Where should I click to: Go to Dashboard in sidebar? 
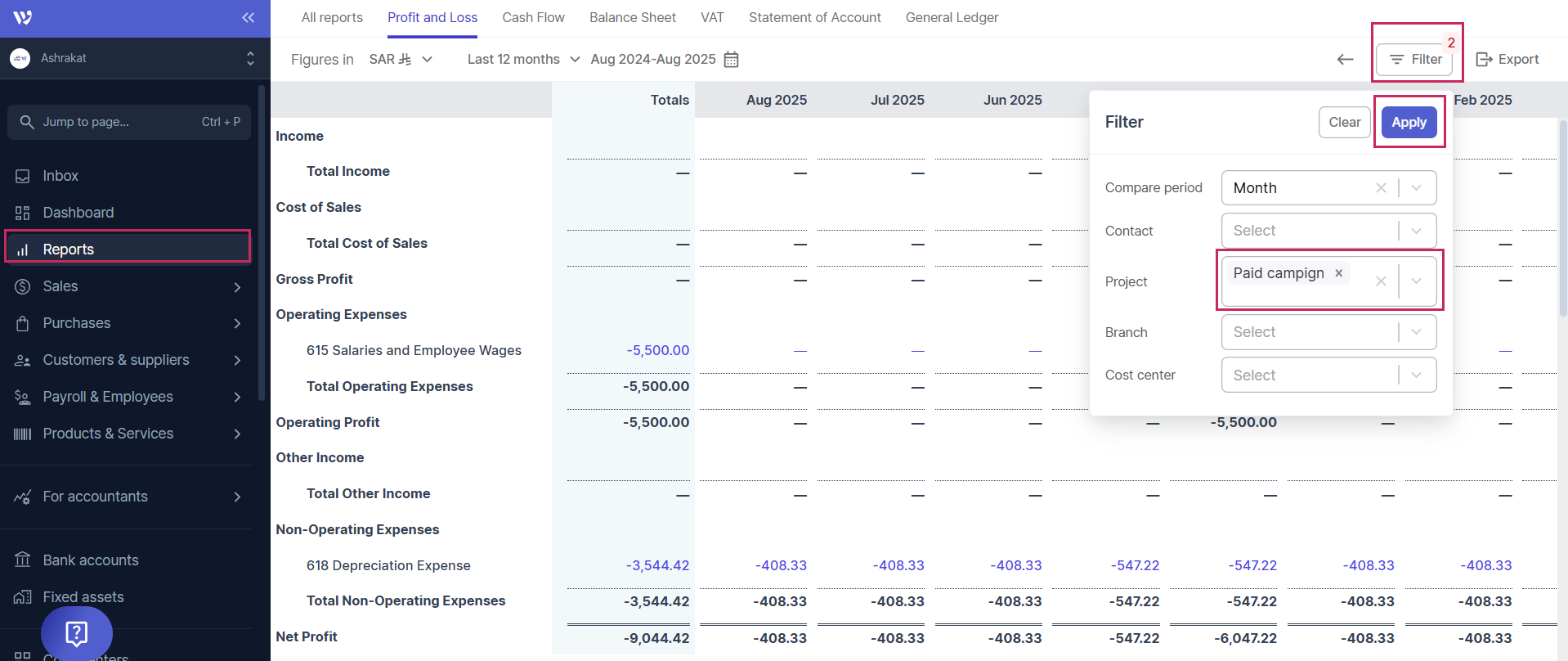[78, 213]
